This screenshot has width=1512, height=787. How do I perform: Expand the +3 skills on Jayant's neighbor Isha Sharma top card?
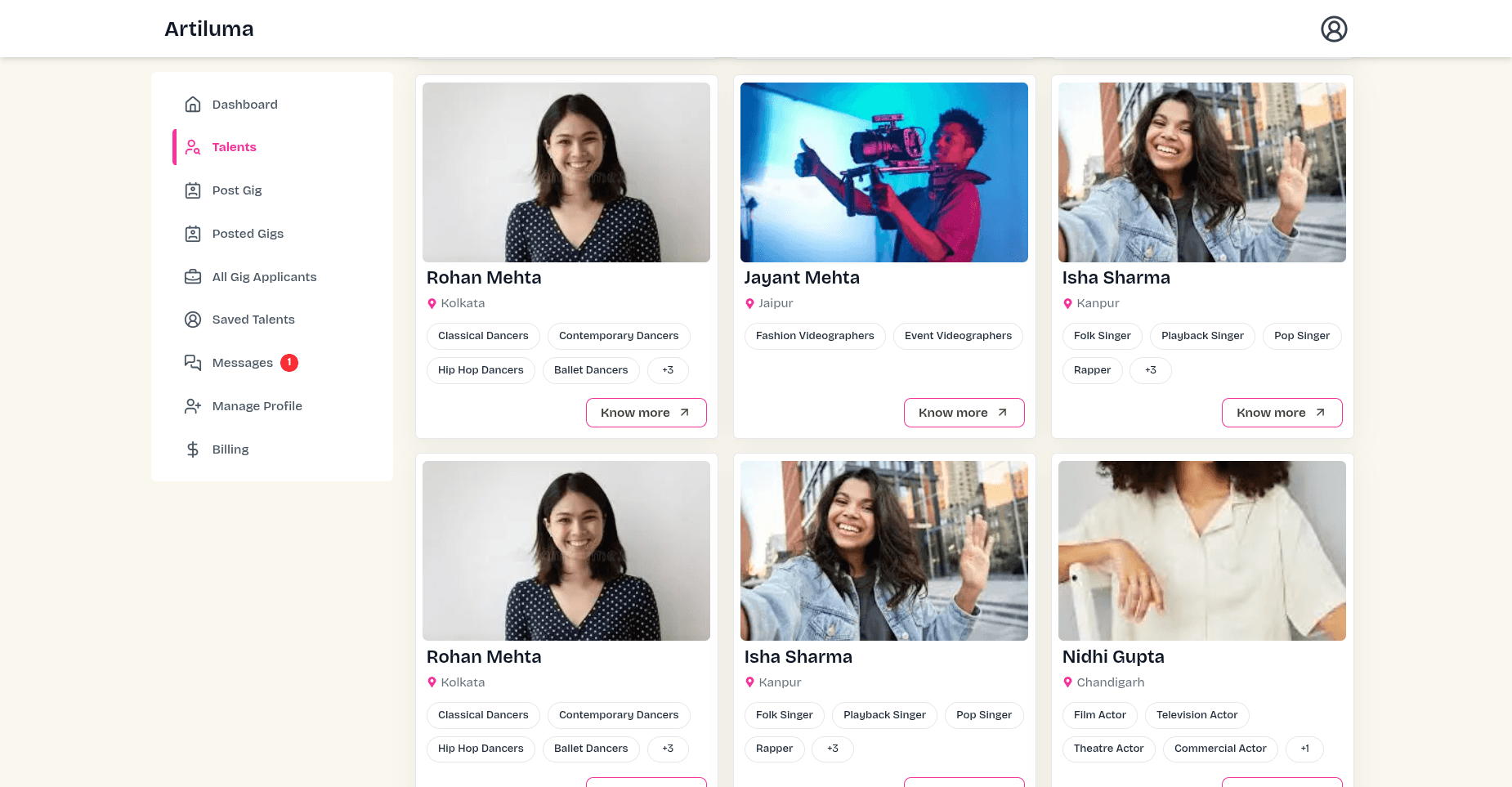1150,370
